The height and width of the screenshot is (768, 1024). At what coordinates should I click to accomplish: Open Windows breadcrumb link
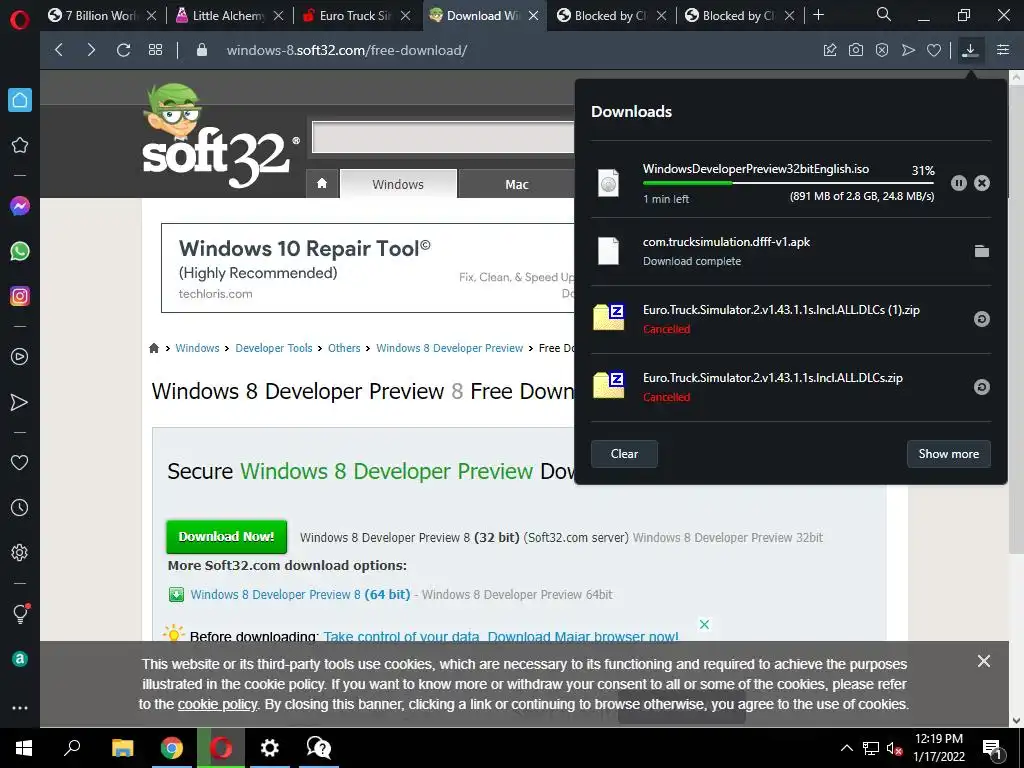(x=197, y=348)
